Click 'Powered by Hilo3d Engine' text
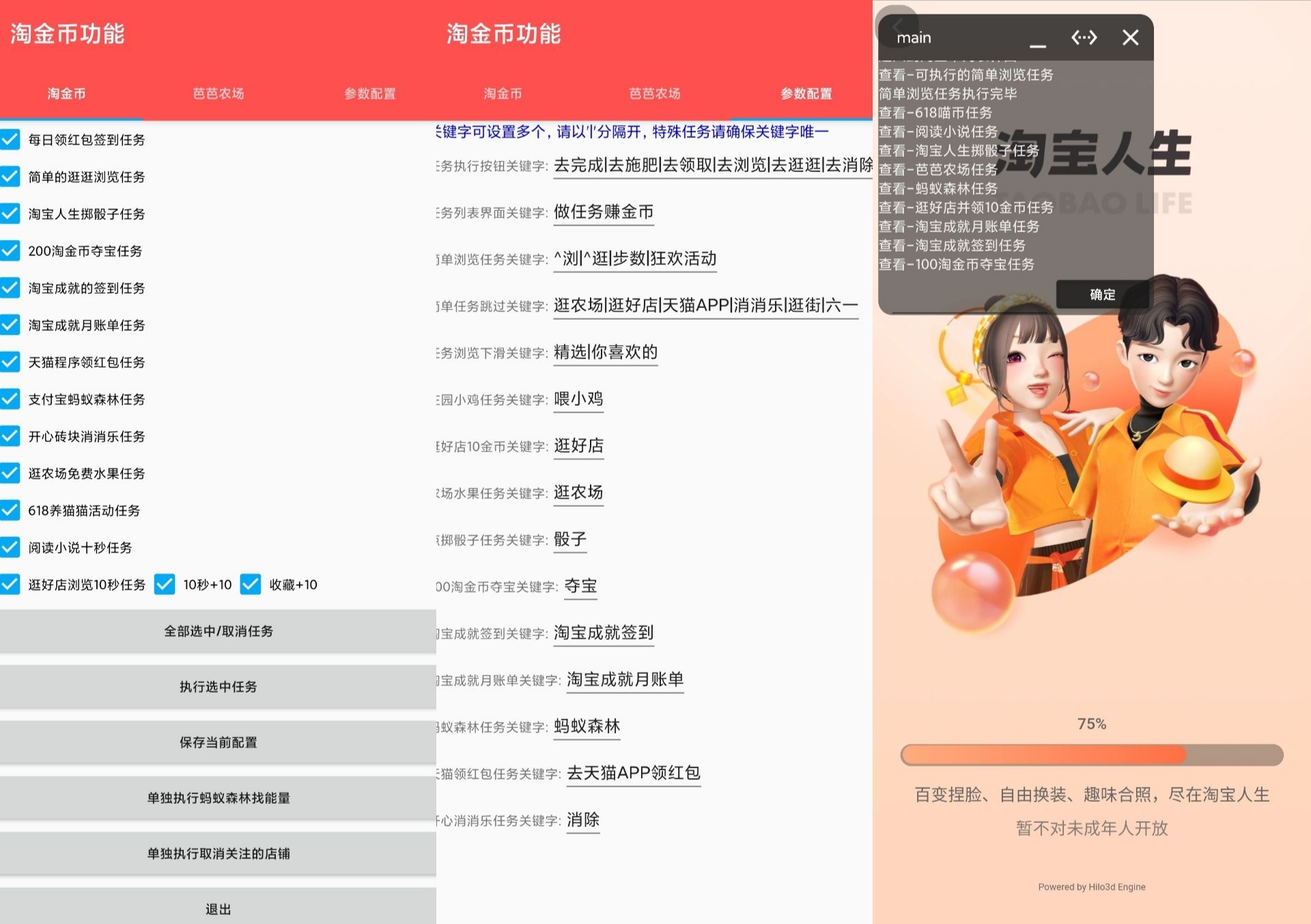The image size is (1311, 924). pos(1091,886)
